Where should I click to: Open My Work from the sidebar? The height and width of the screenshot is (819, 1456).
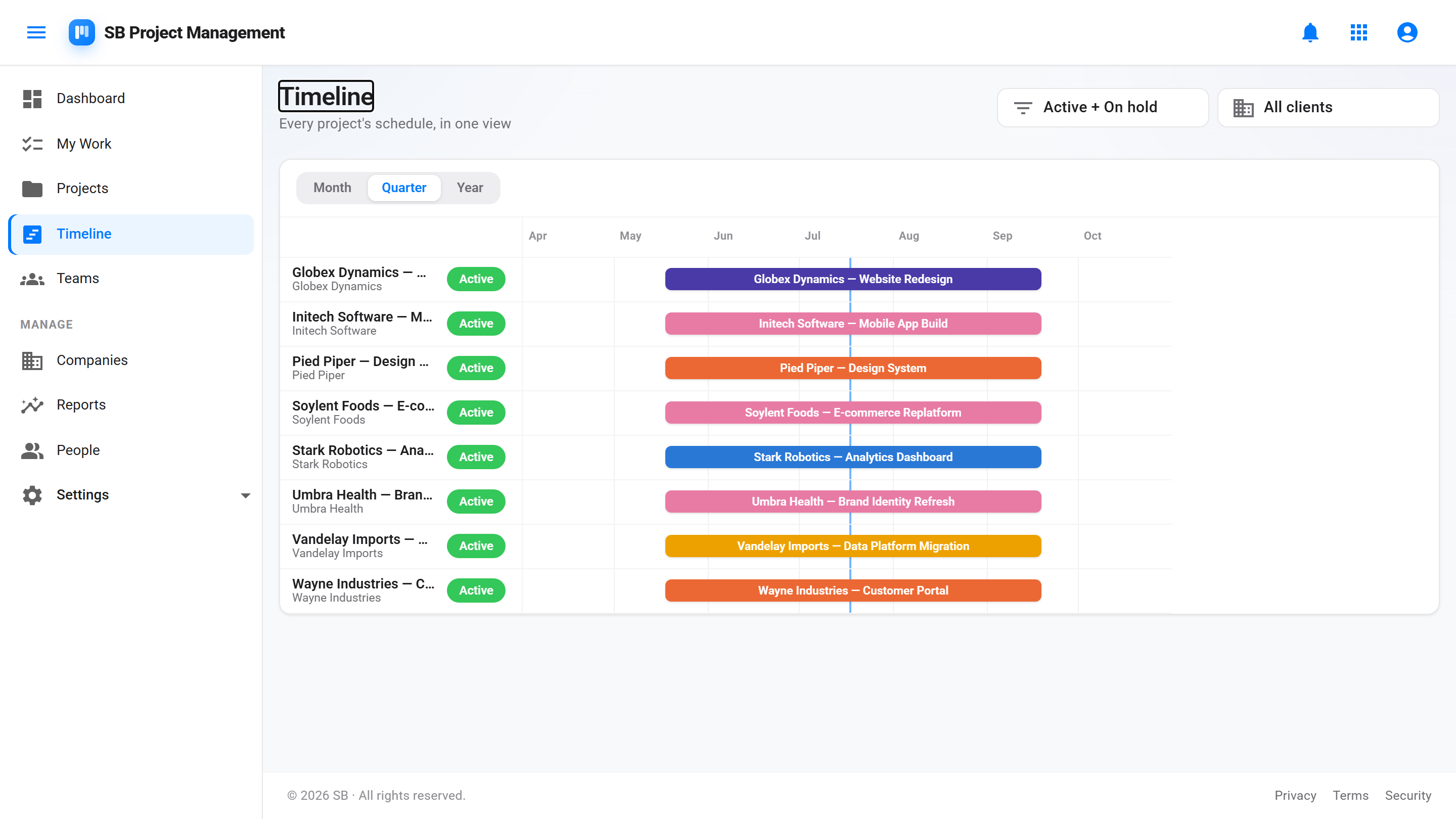point(131,144)
